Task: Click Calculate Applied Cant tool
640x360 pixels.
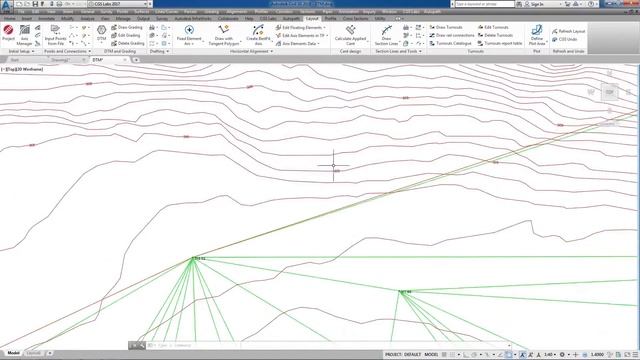Action: (350, 35)
